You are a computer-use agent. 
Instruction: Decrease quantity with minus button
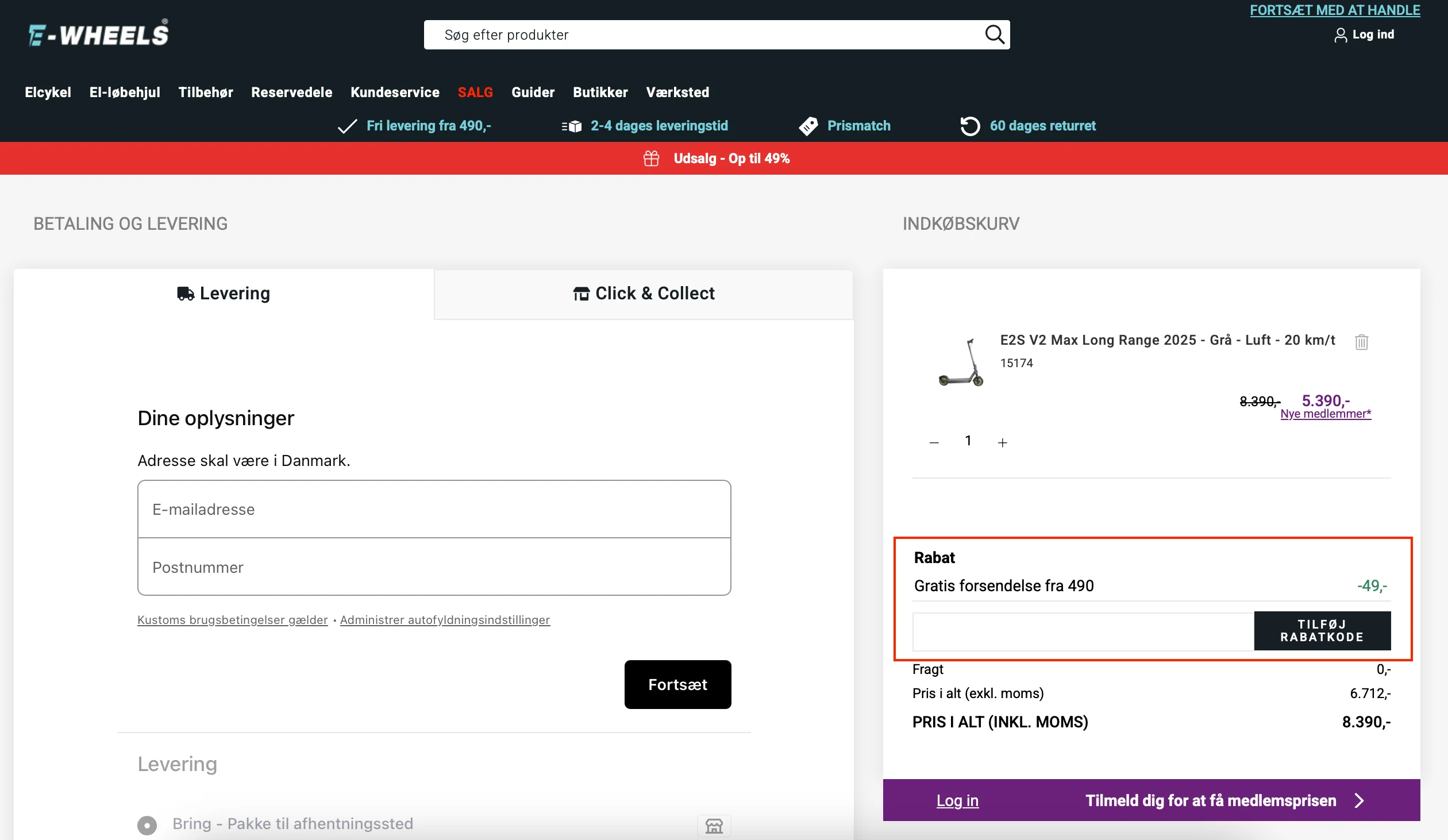934,442
